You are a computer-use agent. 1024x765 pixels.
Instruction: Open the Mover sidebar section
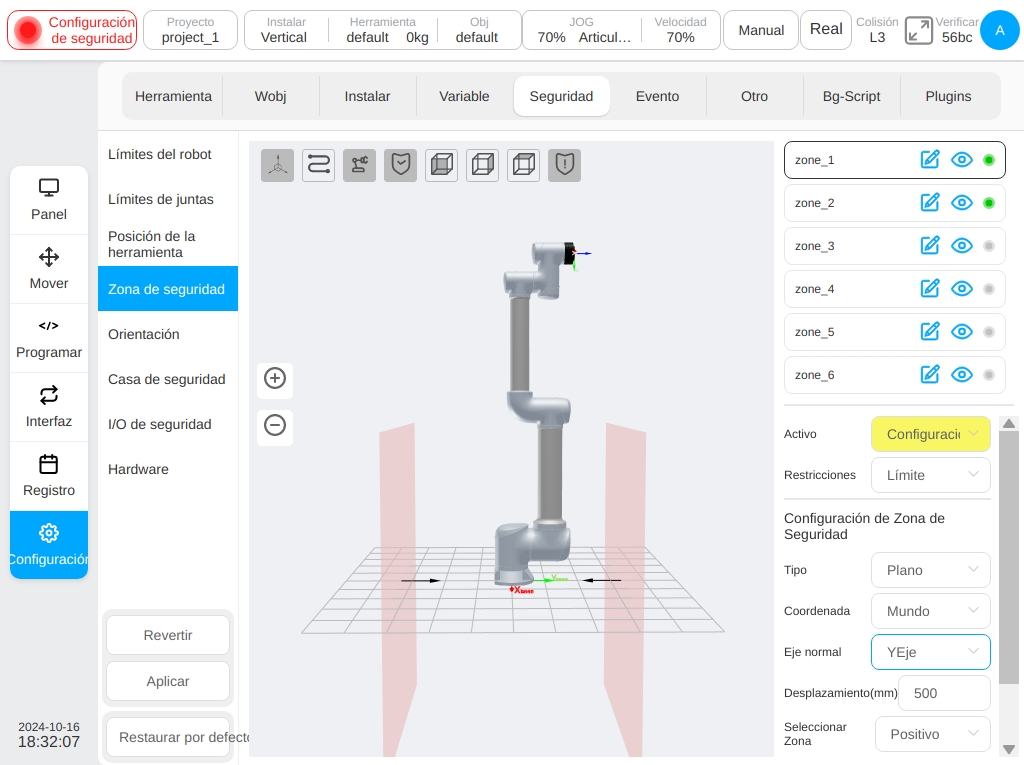[49, 269]
